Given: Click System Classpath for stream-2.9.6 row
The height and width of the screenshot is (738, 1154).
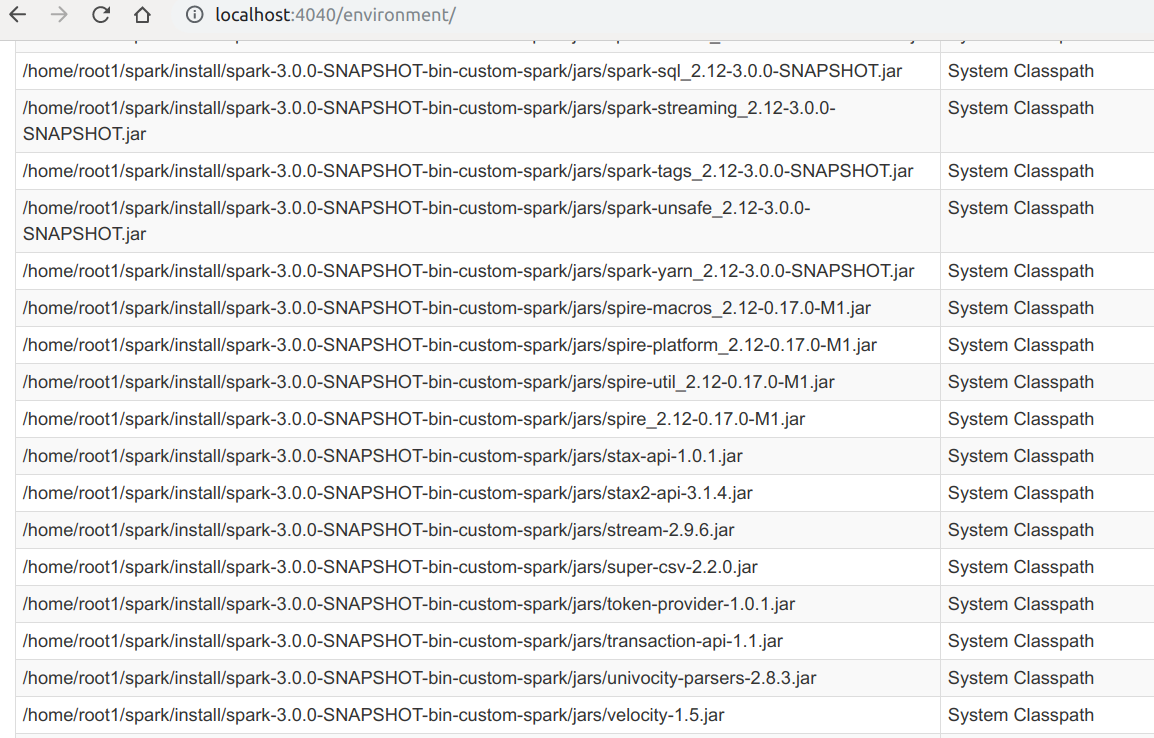Looking at the screenshot, I should coord(1020,530).
